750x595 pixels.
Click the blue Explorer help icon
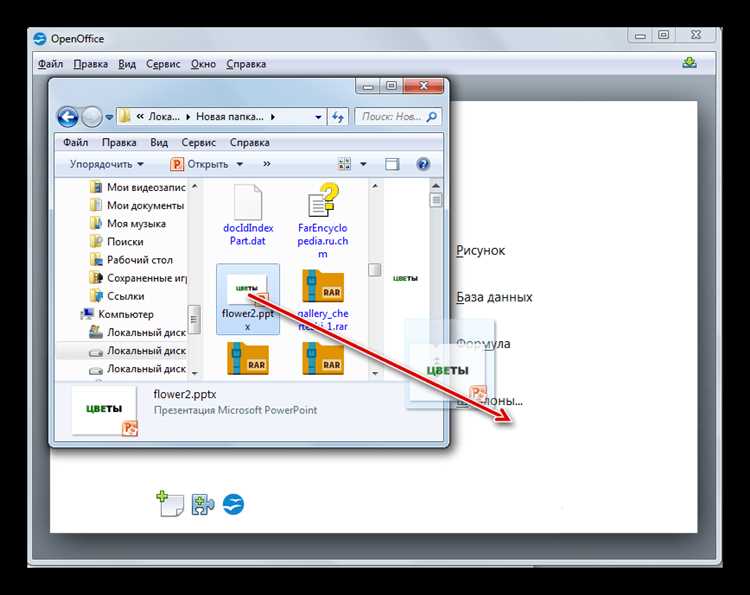tap(423, 164)
